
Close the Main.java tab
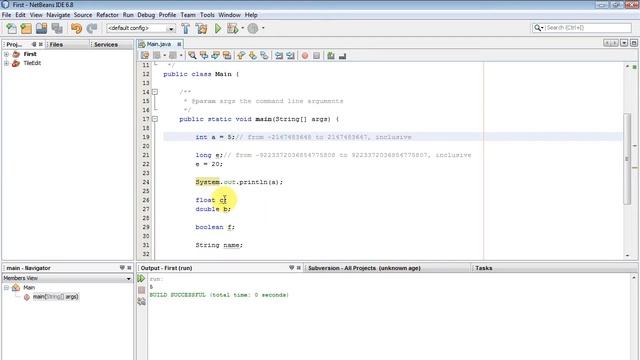(x=179, y=44)
